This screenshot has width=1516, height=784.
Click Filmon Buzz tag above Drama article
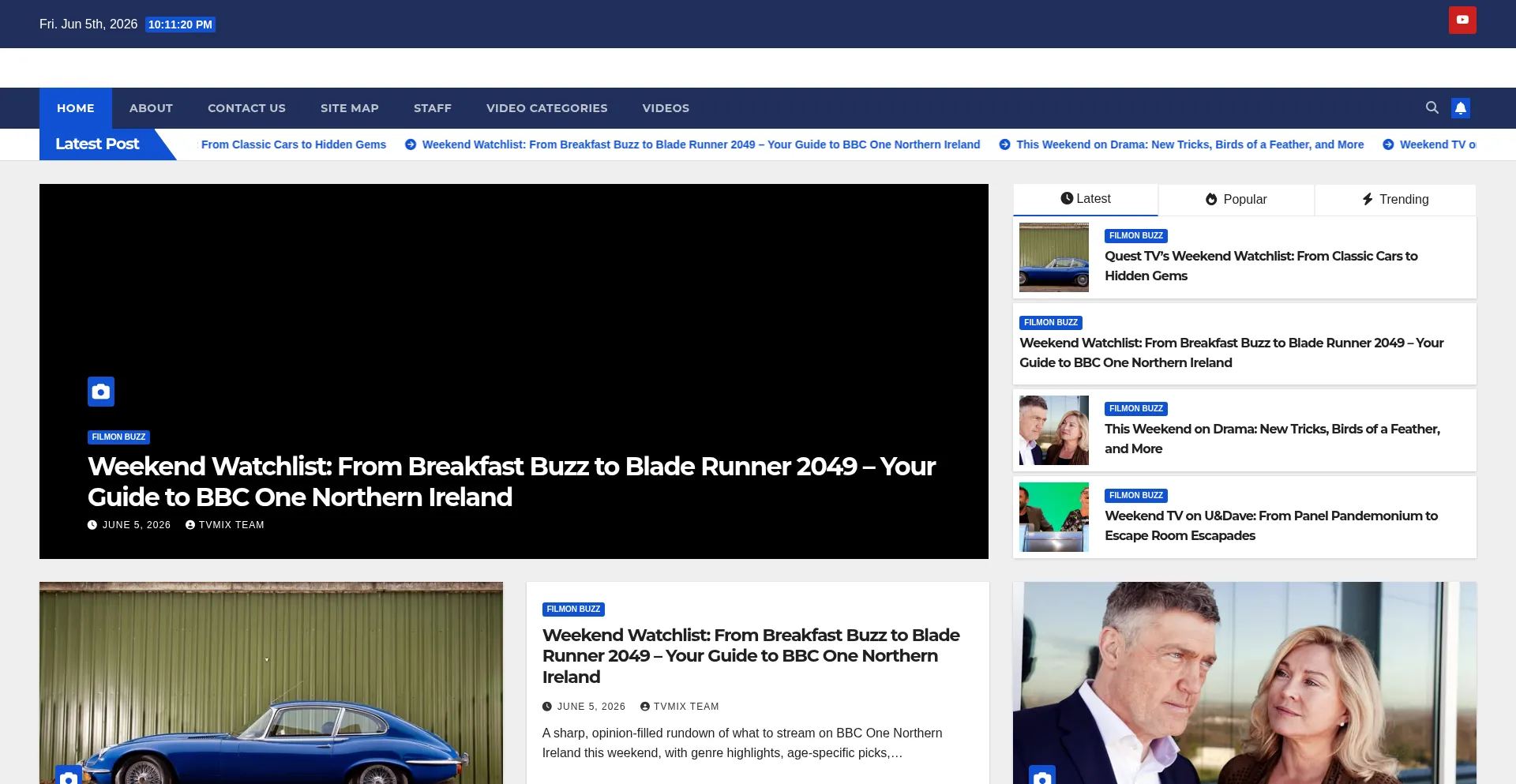point(1136,409)
